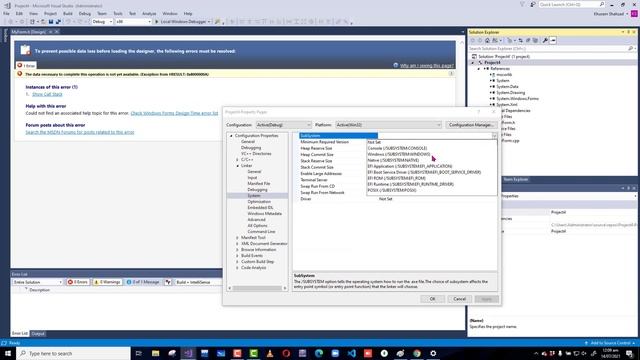
Task: Click the Windows Start button
Action: click(8, 353)
